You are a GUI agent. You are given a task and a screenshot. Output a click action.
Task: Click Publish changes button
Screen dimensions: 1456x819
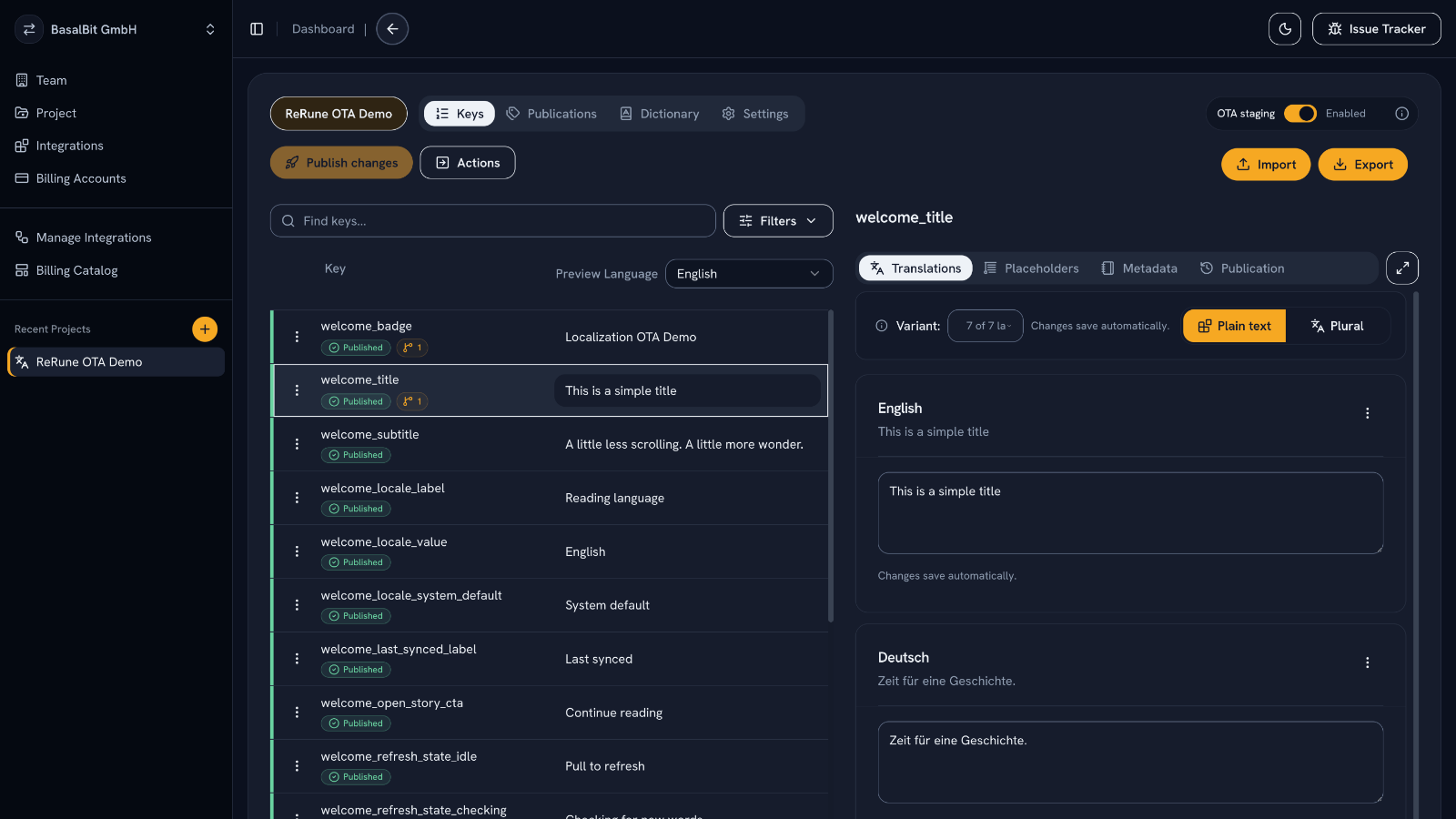pos(341,163)
